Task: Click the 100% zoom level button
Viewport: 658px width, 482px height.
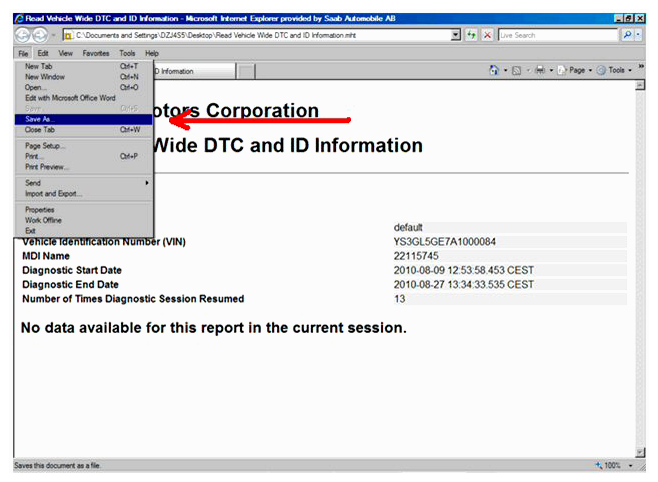Action: (x=608, y=465)
